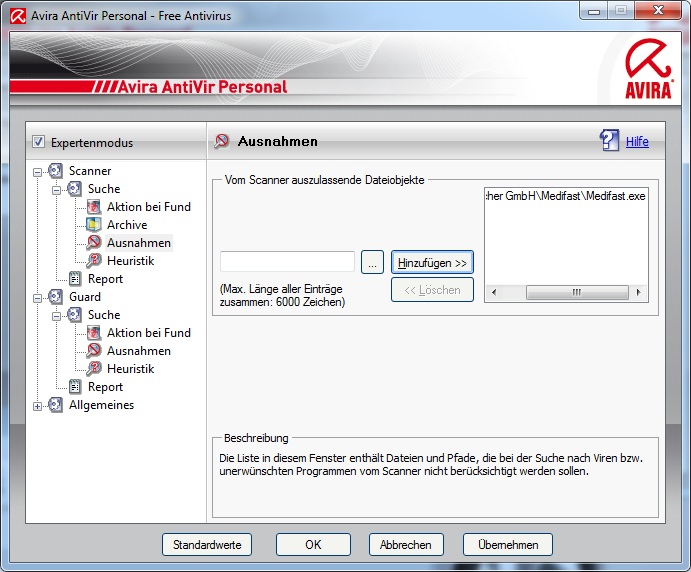This screenshot has width=691, height=572.
Task: Click the Scanner Ausnahmen prohibition icon
Action: 93,242
